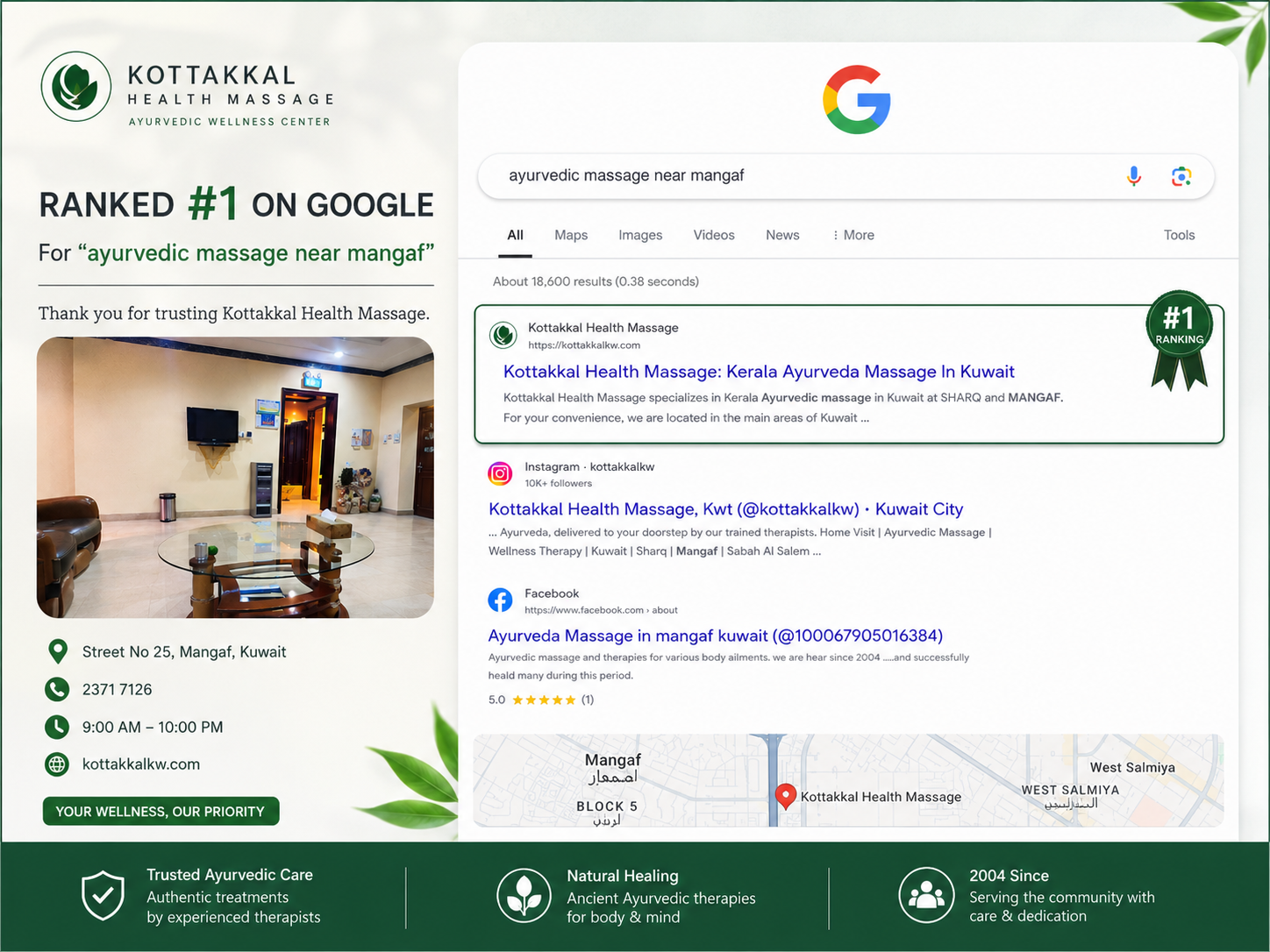1270x952 pixels.
Task: Click the Ranked #1 on Google headline
Action: [236, 203]
